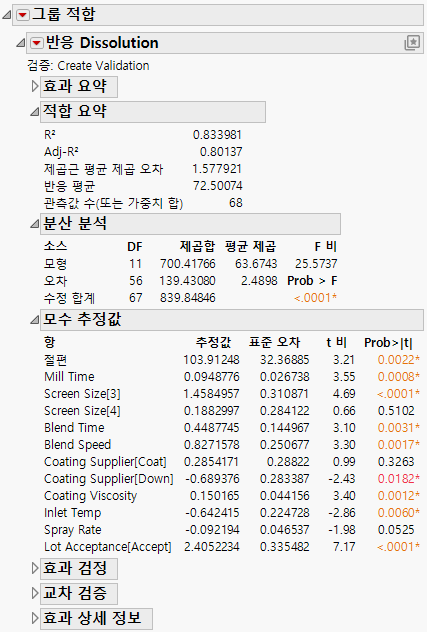Viewport: 427px width, 632px height.
Task: Collapse the 반응 Dissolution outline section
Action: click(x=20, y=43)
